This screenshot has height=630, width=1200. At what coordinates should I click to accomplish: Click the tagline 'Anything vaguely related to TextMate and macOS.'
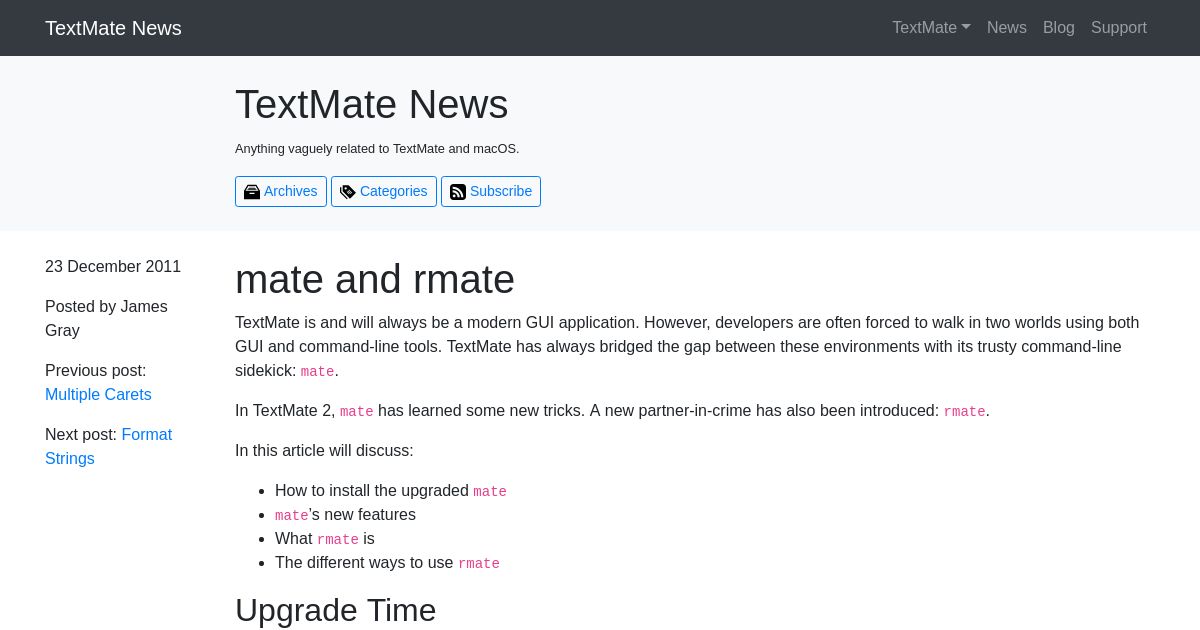tap(377, 148)
